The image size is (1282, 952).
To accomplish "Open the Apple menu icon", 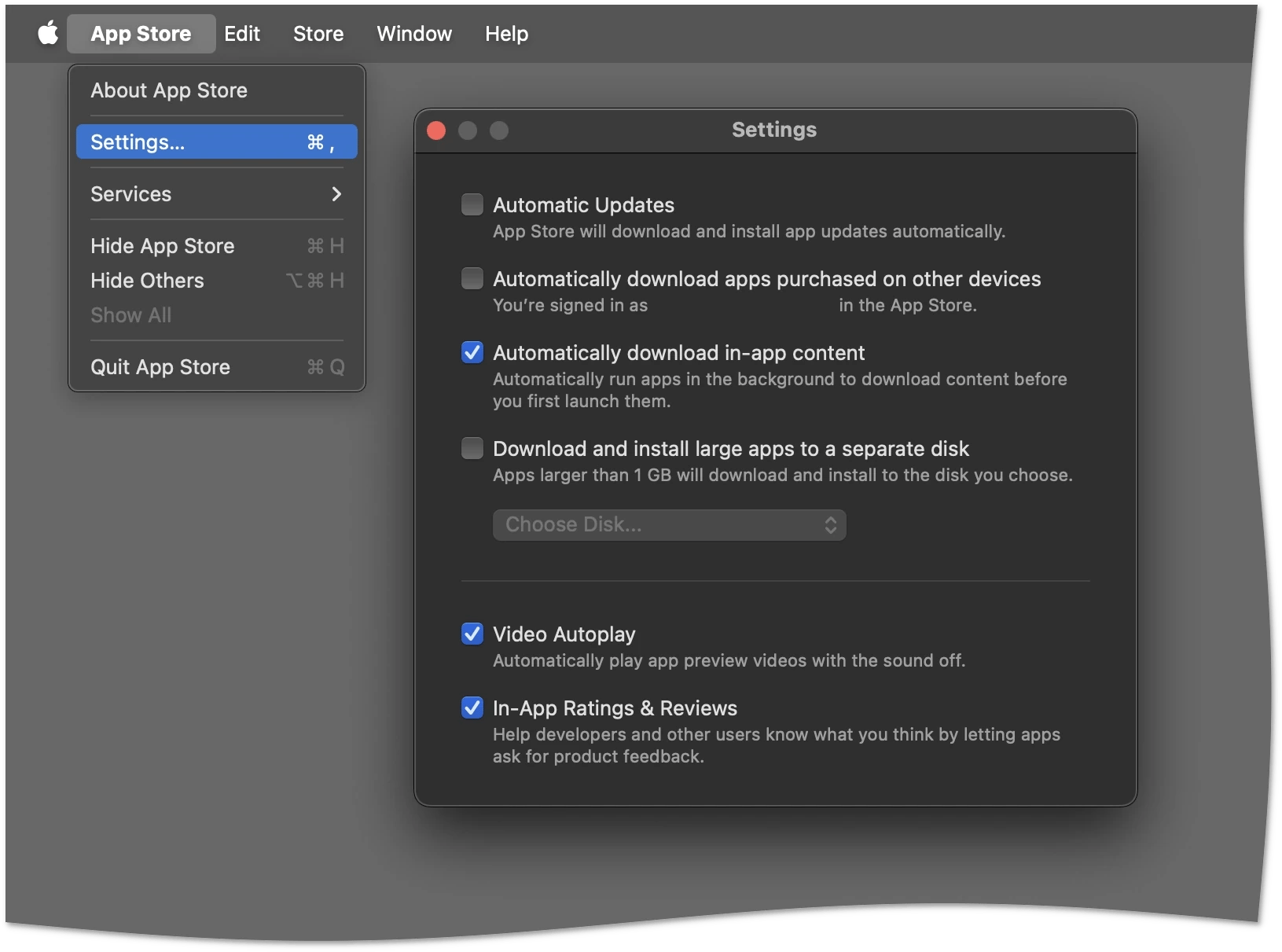I will click(x=49, y=34).
